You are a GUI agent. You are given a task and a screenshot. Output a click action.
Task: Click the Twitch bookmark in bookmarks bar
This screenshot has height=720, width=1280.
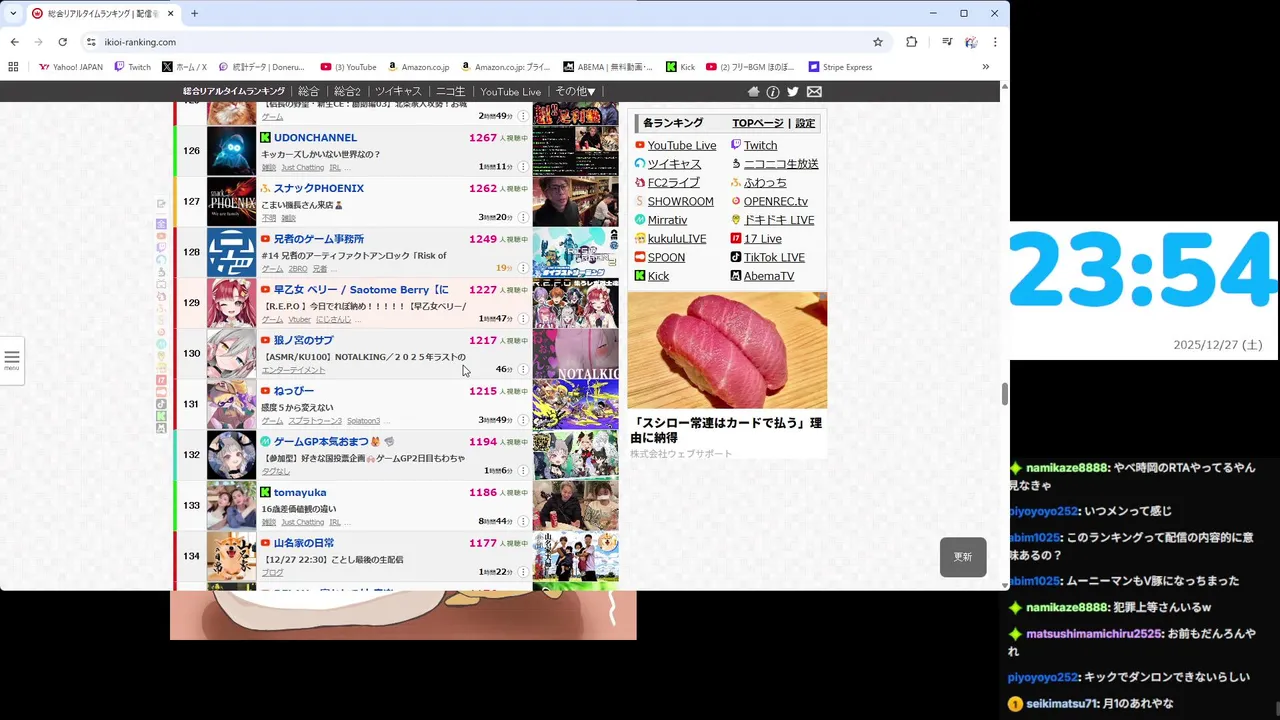[x=133, y=67]
